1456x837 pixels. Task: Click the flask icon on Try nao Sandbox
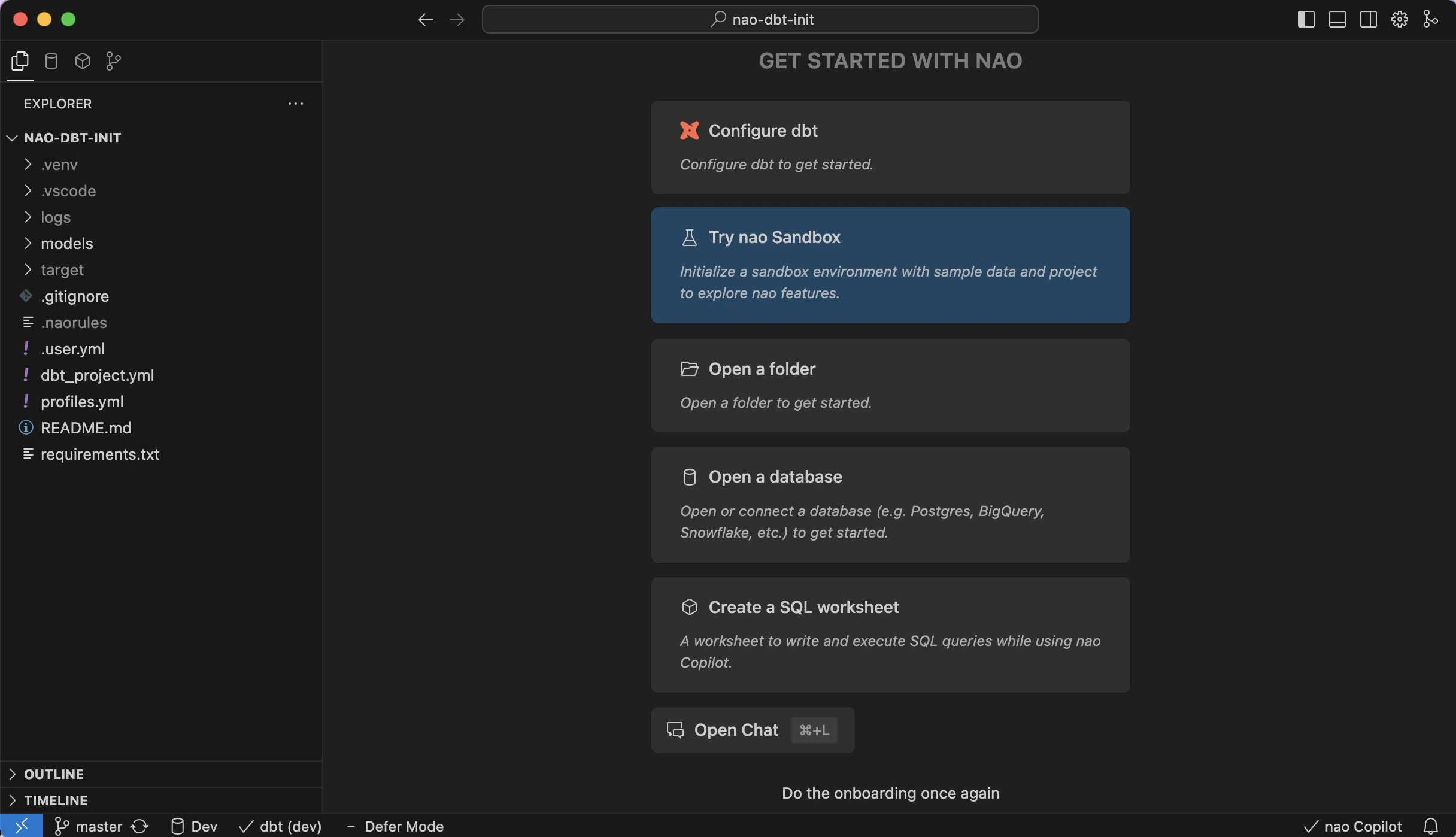[690, 238]
